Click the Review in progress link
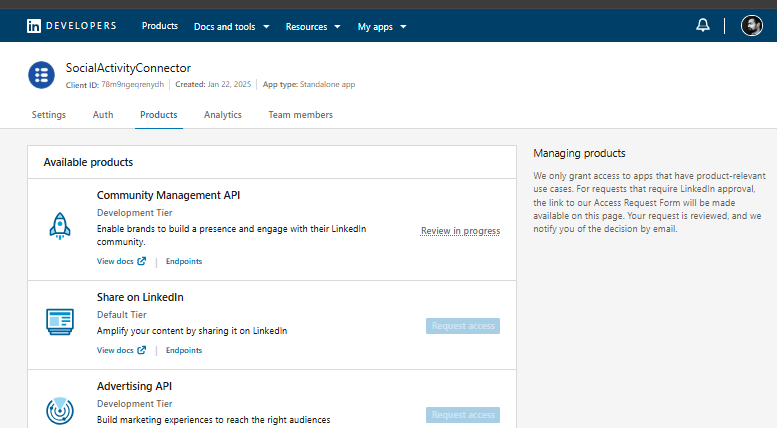The image size is (777, 428). pos(460,231)
